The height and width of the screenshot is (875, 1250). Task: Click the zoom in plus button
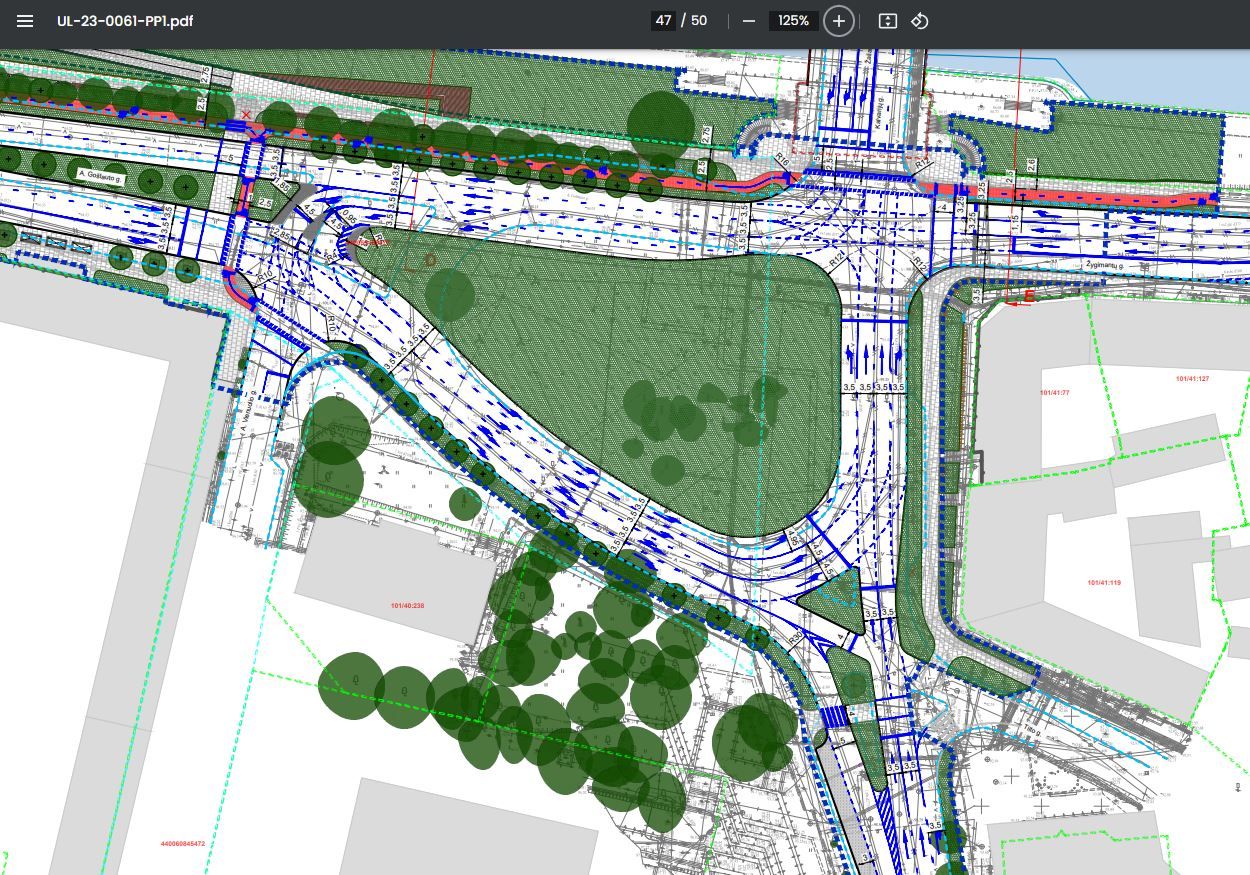(x=839, y=21)
